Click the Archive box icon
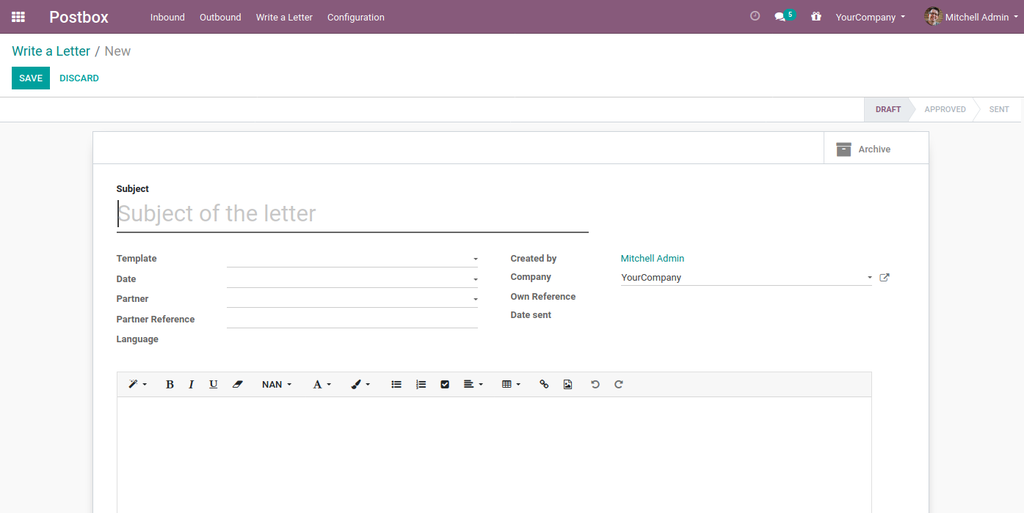The height and width of the screenshot is (513, 1024). click(x=844, y=149)
